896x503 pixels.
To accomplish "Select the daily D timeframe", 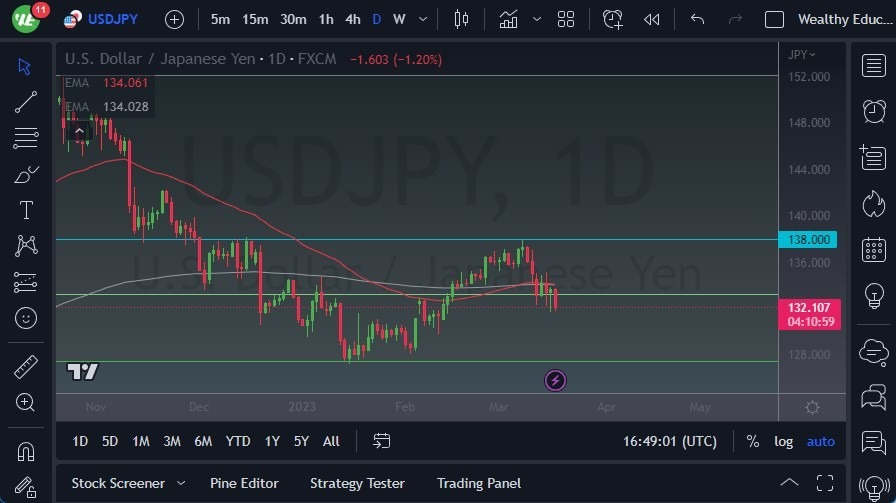I will pos(377,19).
